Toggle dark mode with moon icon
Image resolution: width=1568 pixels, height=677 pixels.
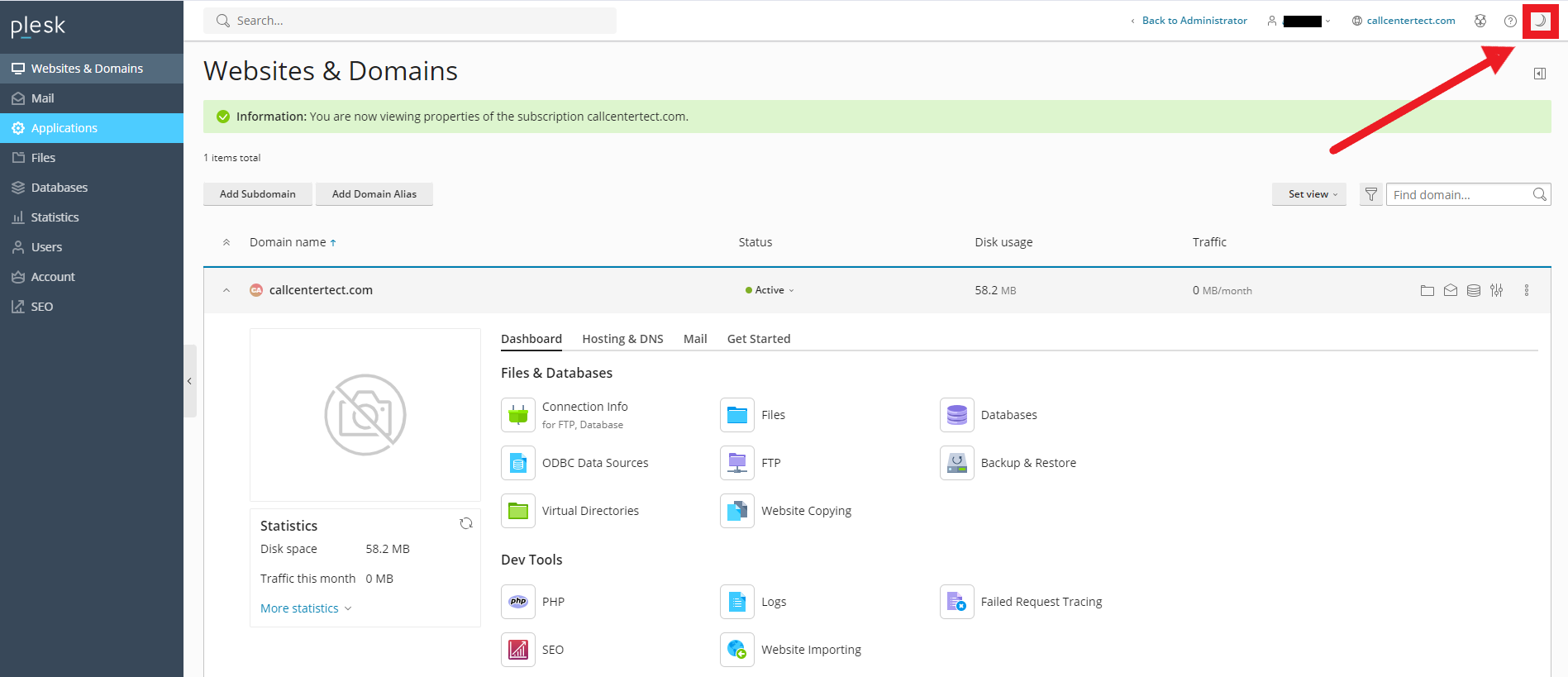point(1540,21)
